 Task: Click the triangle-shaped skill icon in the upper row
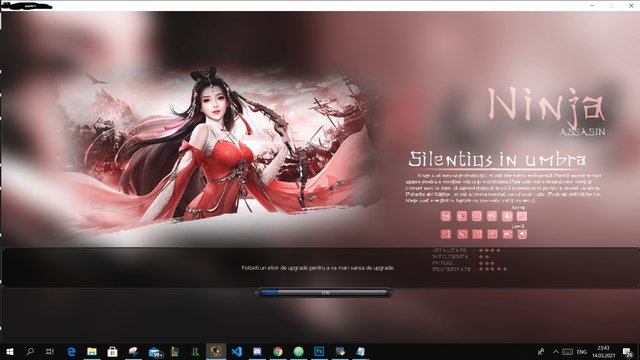[477, 216]
